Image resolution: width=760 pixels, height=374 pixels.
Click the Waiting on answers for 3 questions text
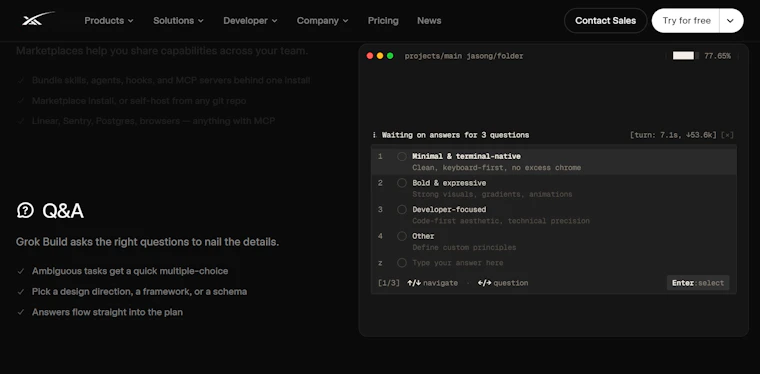455,135
